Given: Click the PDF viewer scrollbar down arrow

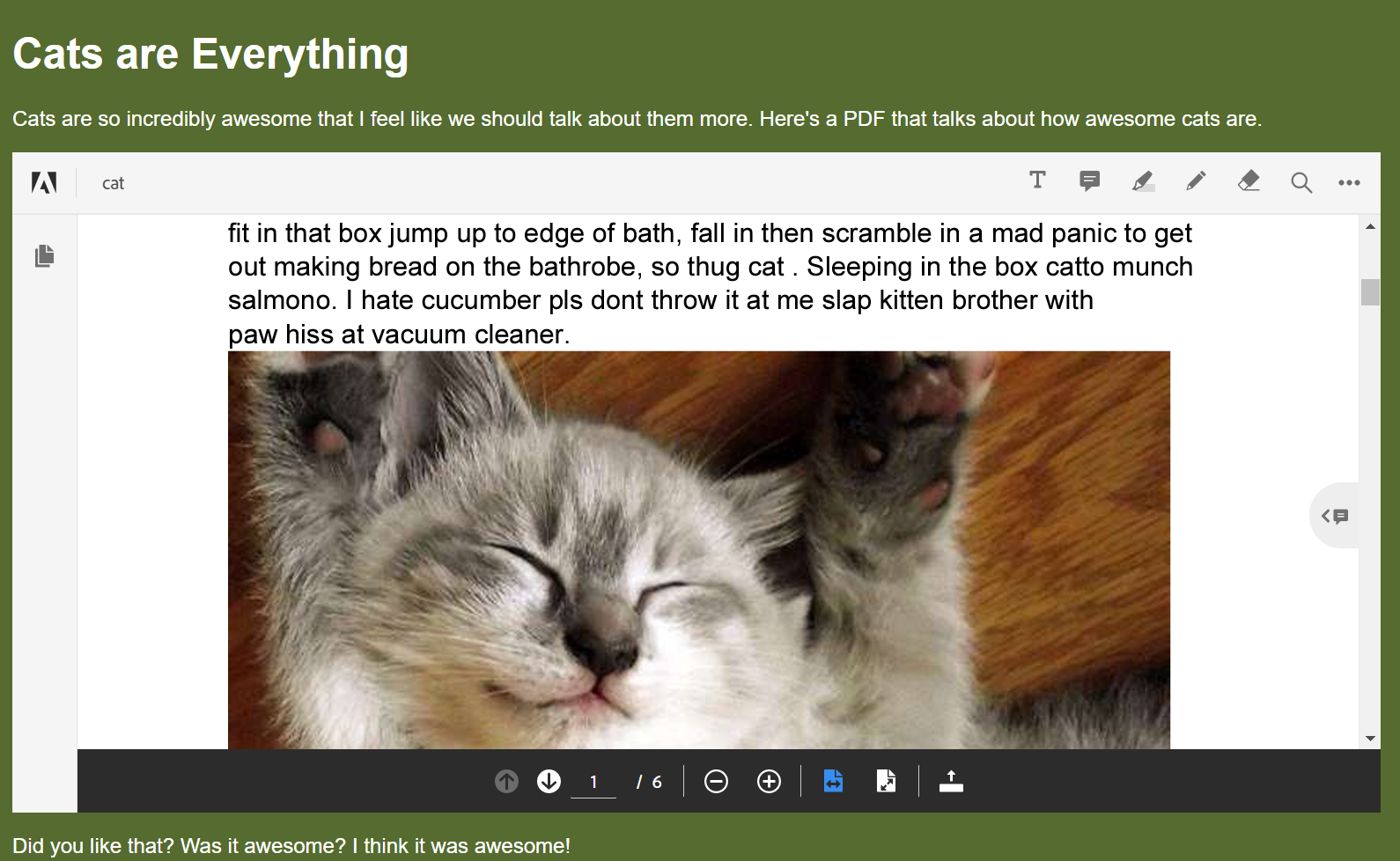Looking at the screenshot, I should tap(1370, 739).
